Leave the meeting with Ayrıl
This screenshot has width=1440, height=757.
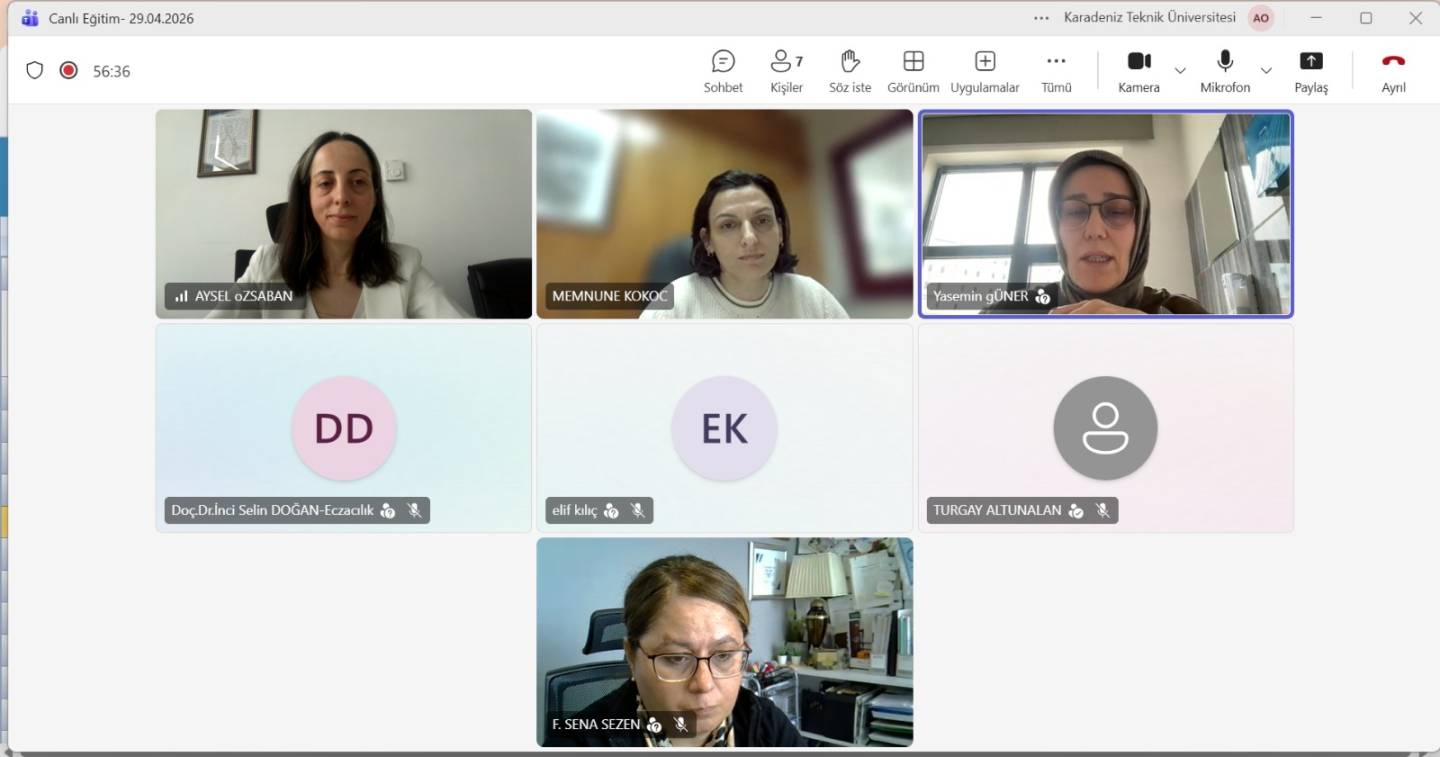point(1394,72)
